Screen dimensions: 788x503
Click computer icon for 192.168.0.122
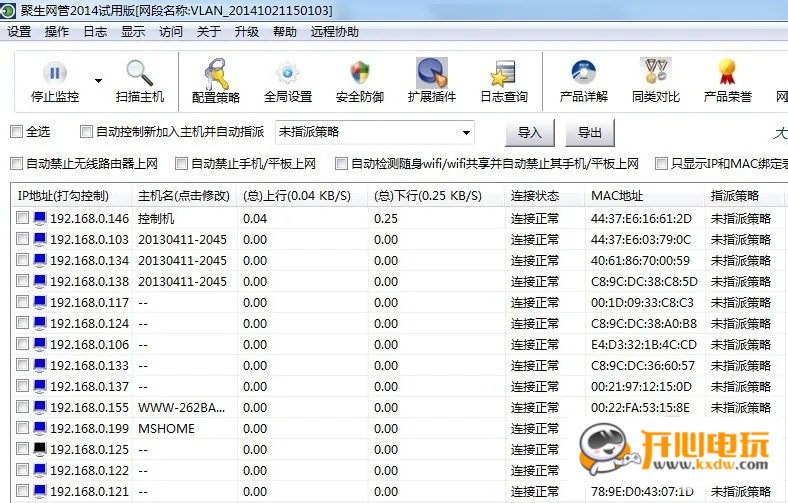point(40,470)
